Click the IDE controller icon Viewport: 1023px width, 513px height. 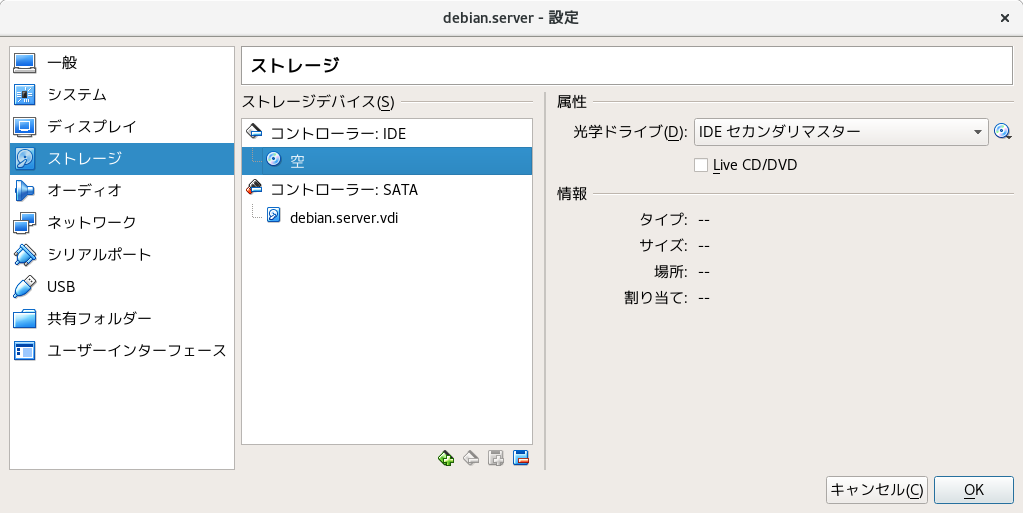coord(254,131)
